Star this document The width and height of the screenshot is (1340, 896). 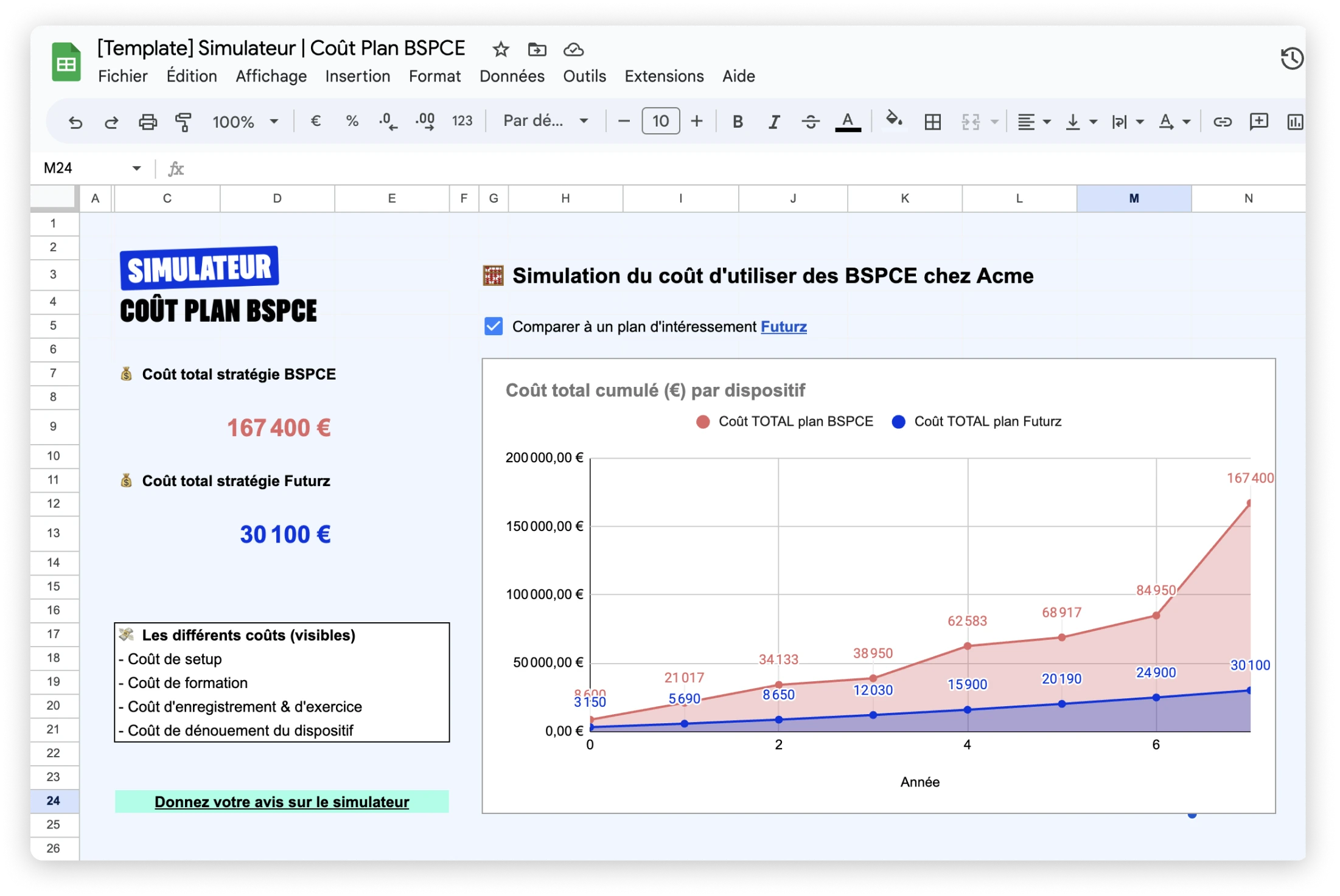(x=501, y=49)
